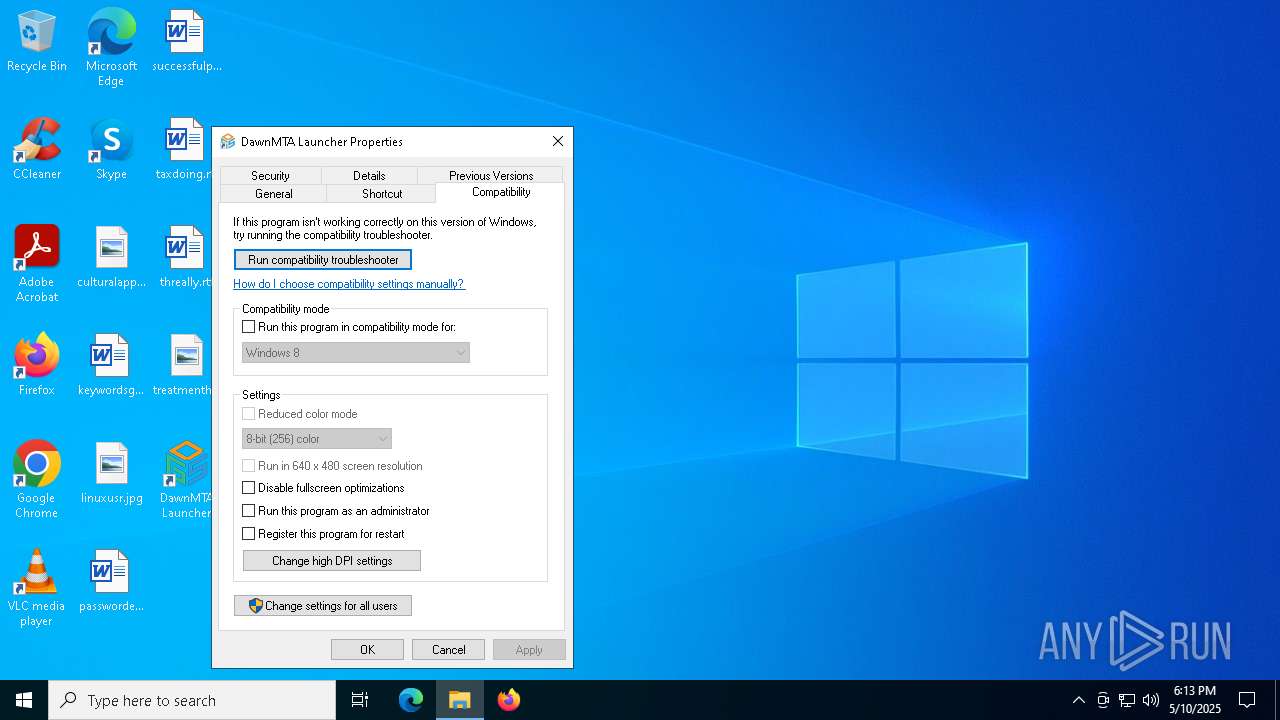
Task: Select the Adobe Acrobat desktop icon
Action: pos(37,264)
